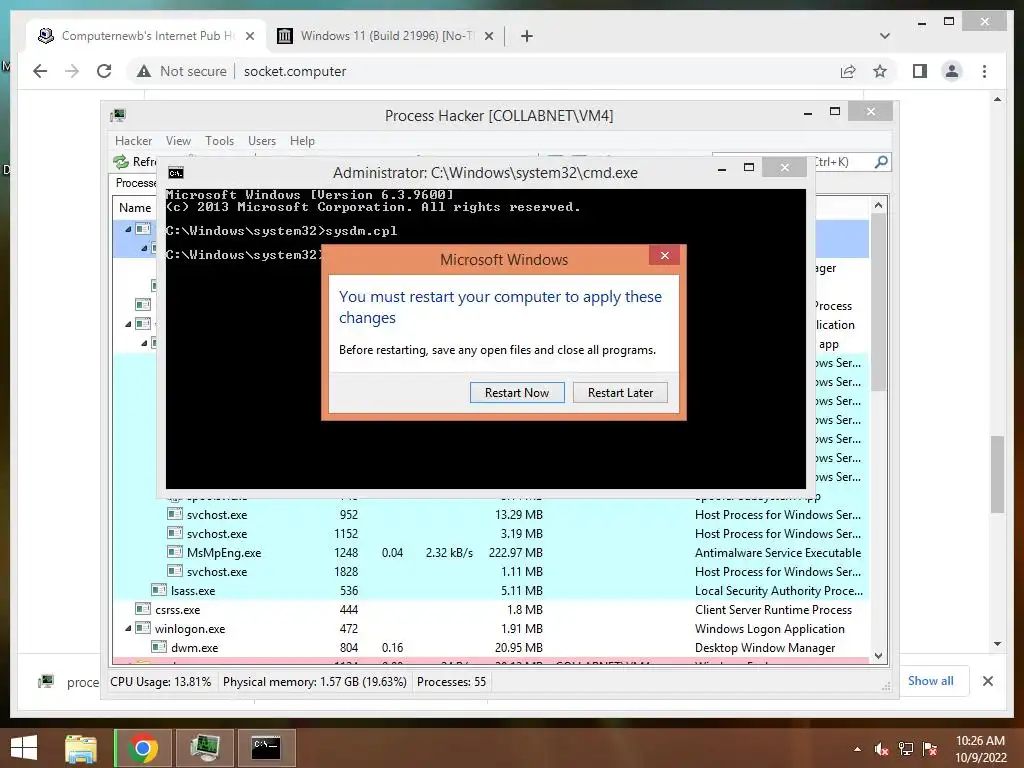The height and width of the screenshot is (768, 1024).
Task: Open the Chrome three-dot menu
Action: coord(984,71)
